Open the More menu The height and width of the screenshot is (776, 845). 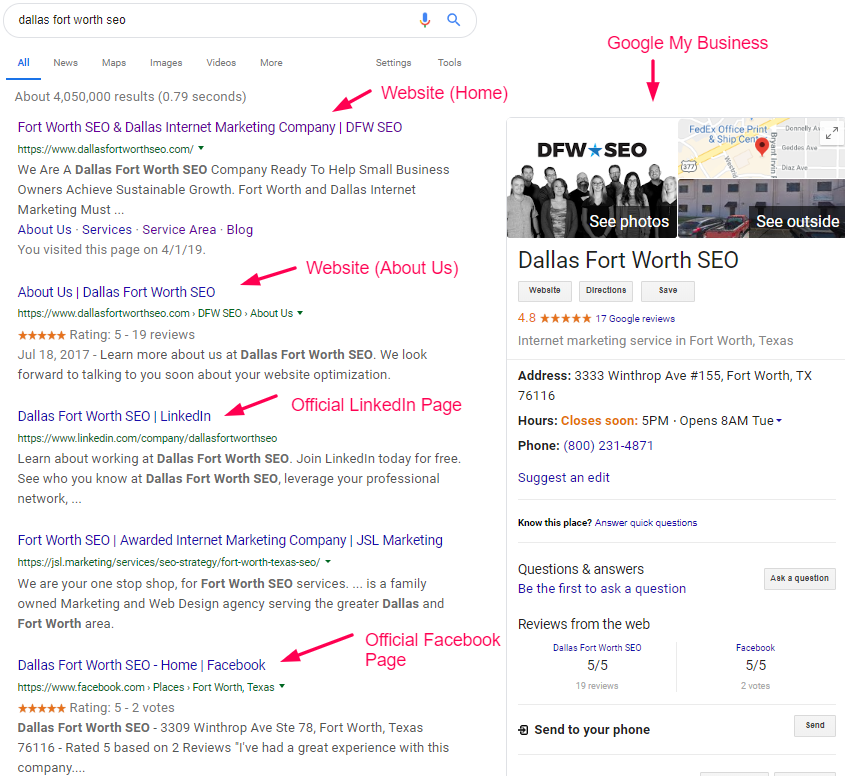click(271, 63)
